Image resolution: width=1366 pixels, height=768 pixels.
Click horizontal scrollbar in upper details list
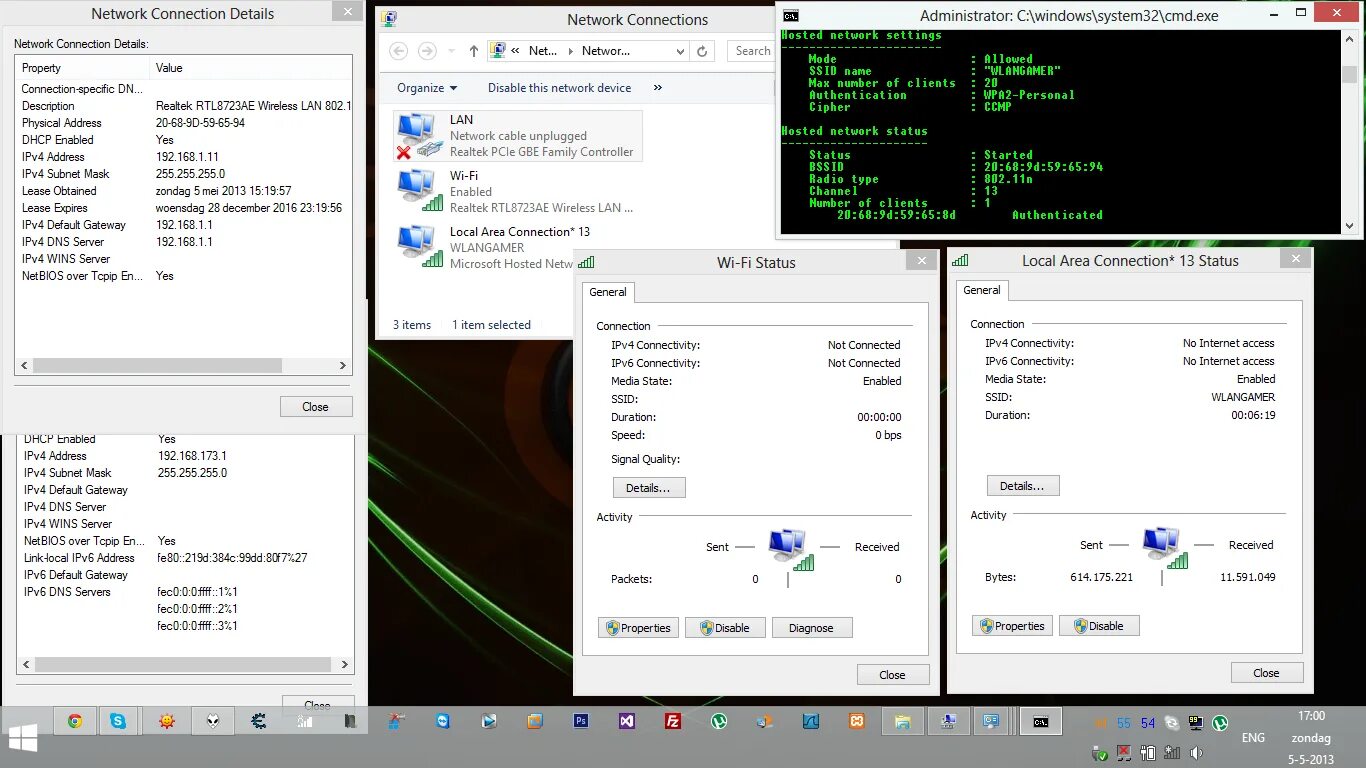point(183,366)
